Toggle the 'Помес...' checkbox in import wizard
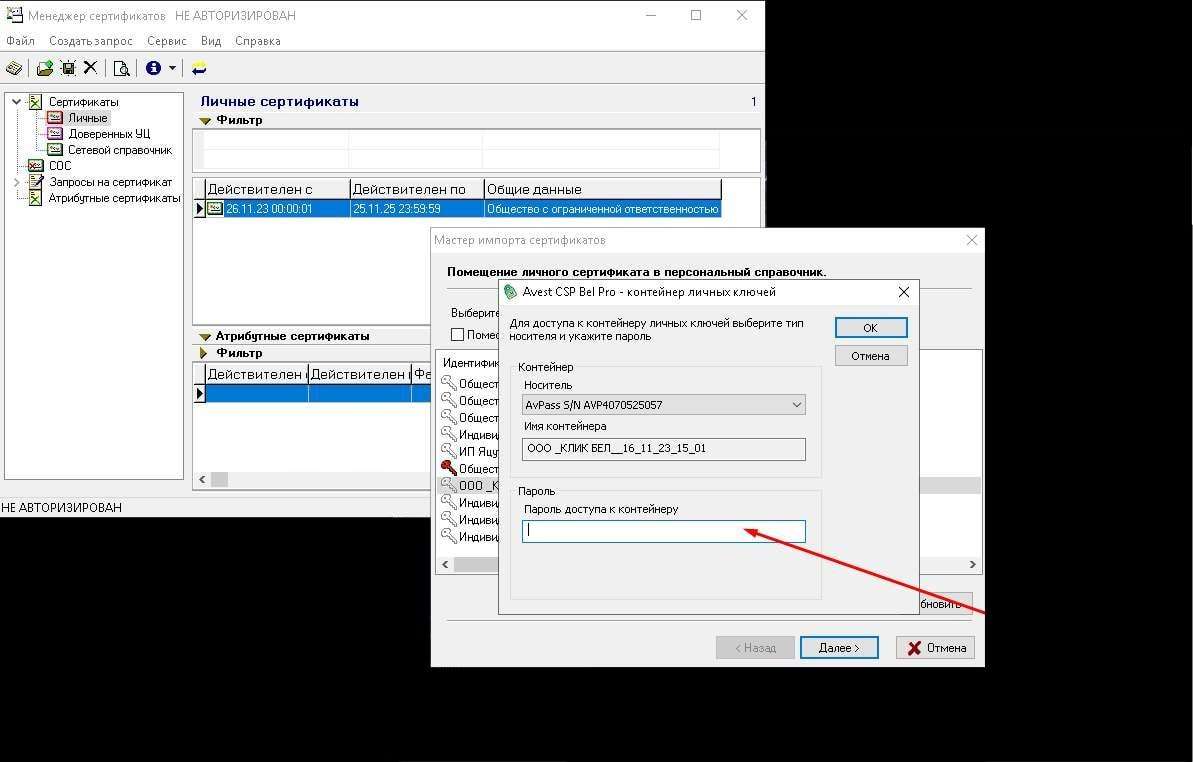The width and height of the screenshot is (1193, 762). (457, 335)
